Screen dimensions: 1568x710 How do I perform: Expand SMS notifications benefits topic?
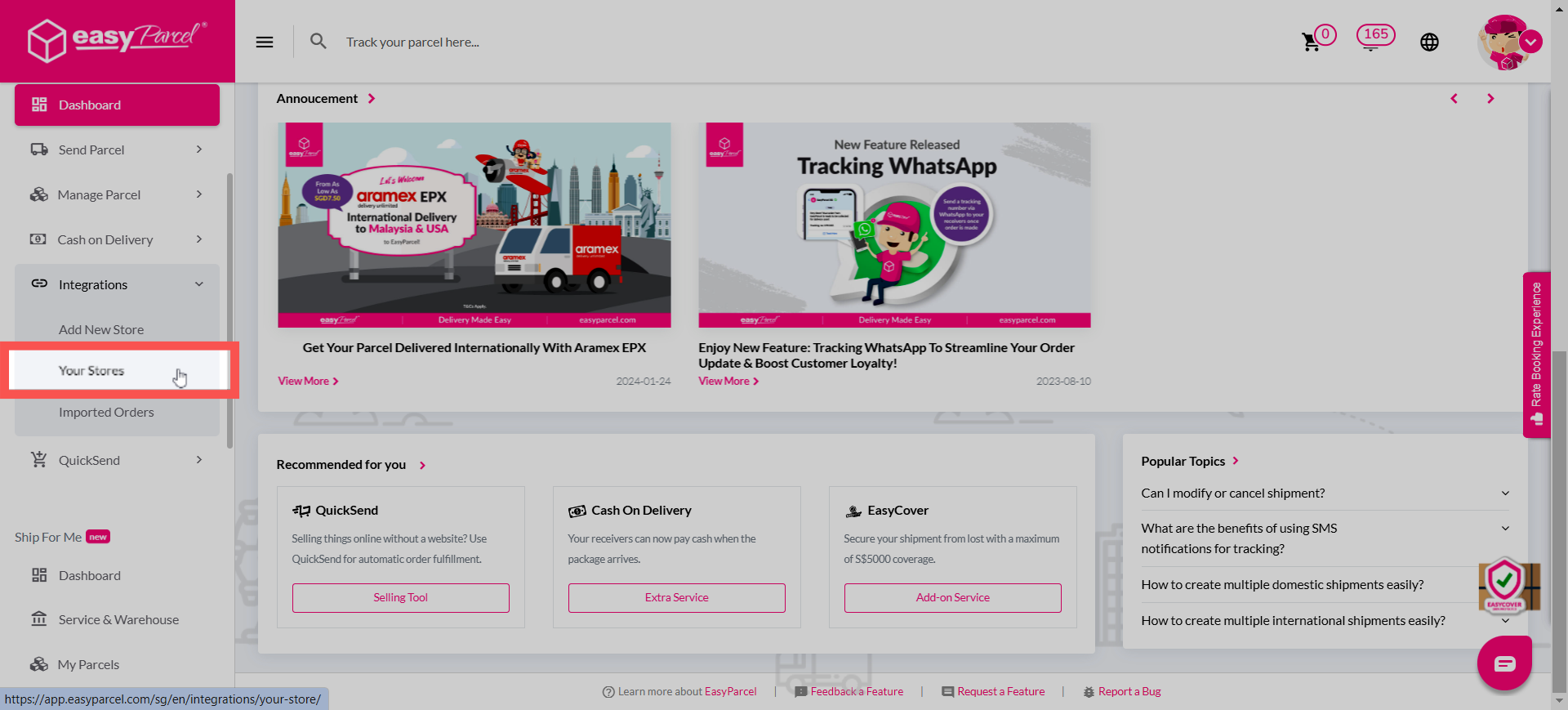pyautogui.click(x=1325, y=538)
